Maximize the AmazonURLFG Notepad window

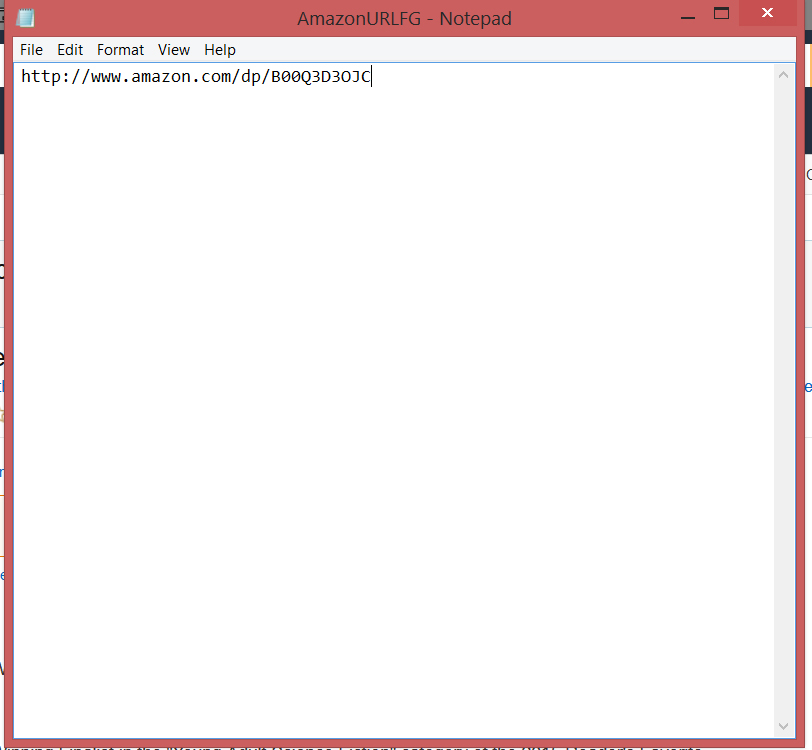click(x=721, y=14)
